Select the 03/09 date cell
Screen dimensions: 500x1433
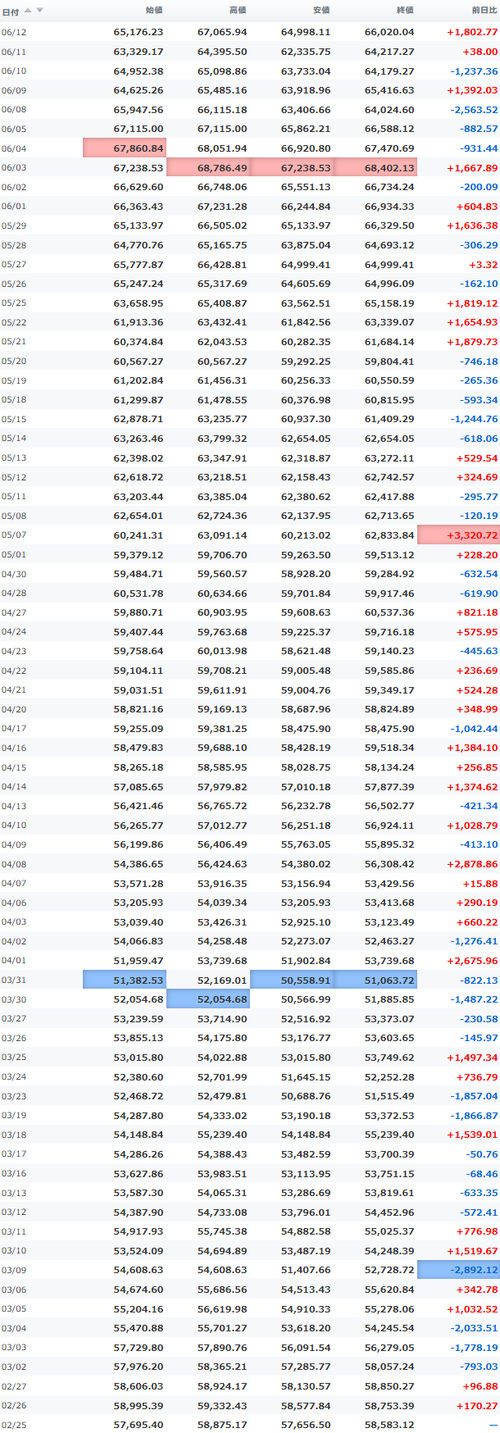click(14, 1272)
